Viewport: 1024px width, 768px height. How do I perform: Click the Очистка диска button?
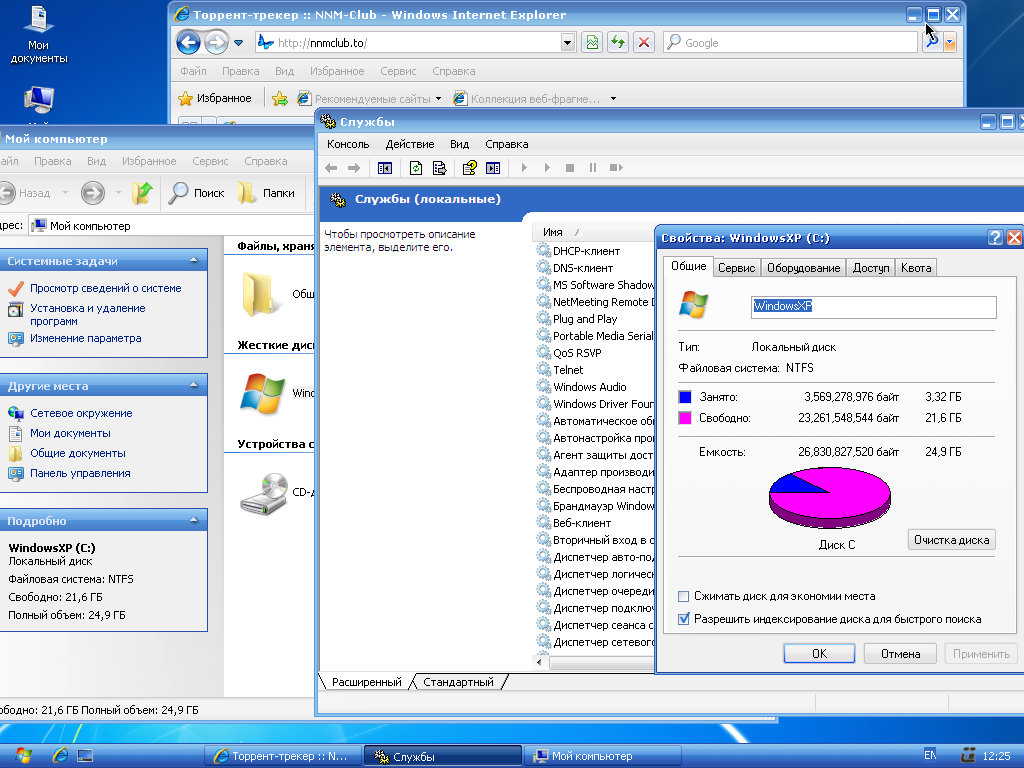[952, 540]
